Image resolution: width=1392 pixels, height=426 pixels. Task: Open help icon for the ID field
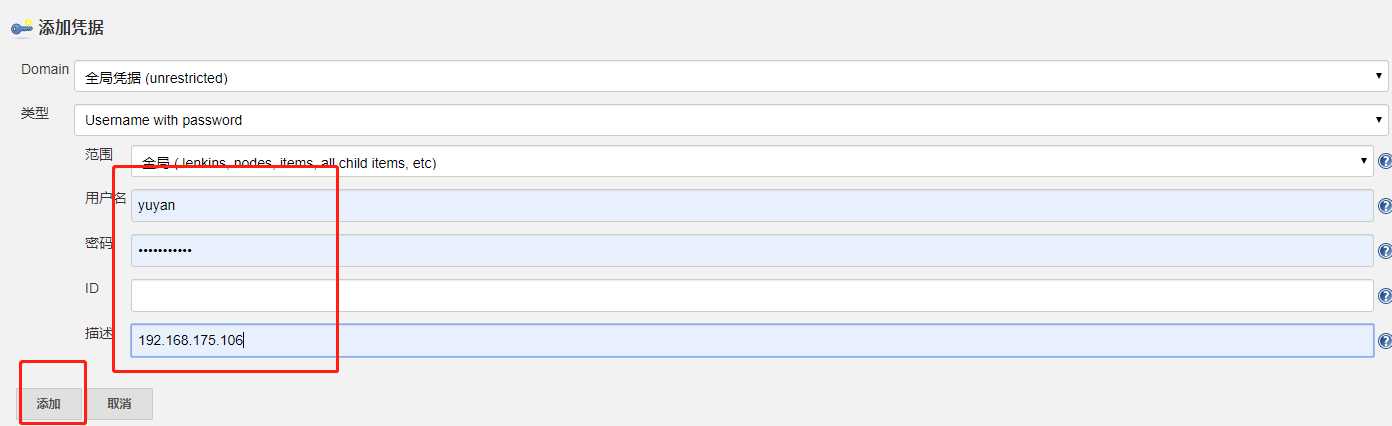(1385, 296)
